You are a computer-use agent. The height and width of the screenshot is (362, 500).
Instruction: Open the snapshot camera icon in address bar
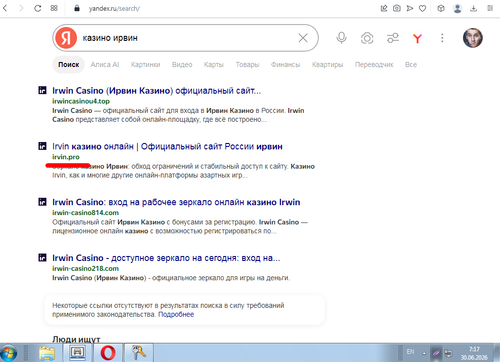click(397, 8)
